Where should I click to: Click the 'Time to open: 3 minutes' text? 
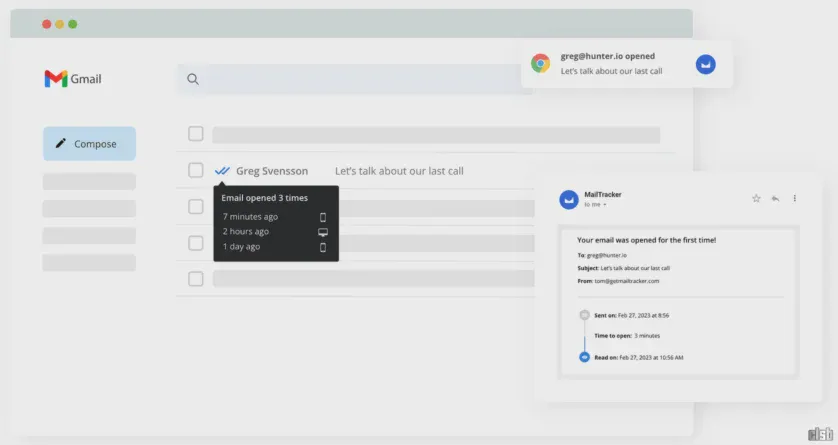[x=627, y=336]
